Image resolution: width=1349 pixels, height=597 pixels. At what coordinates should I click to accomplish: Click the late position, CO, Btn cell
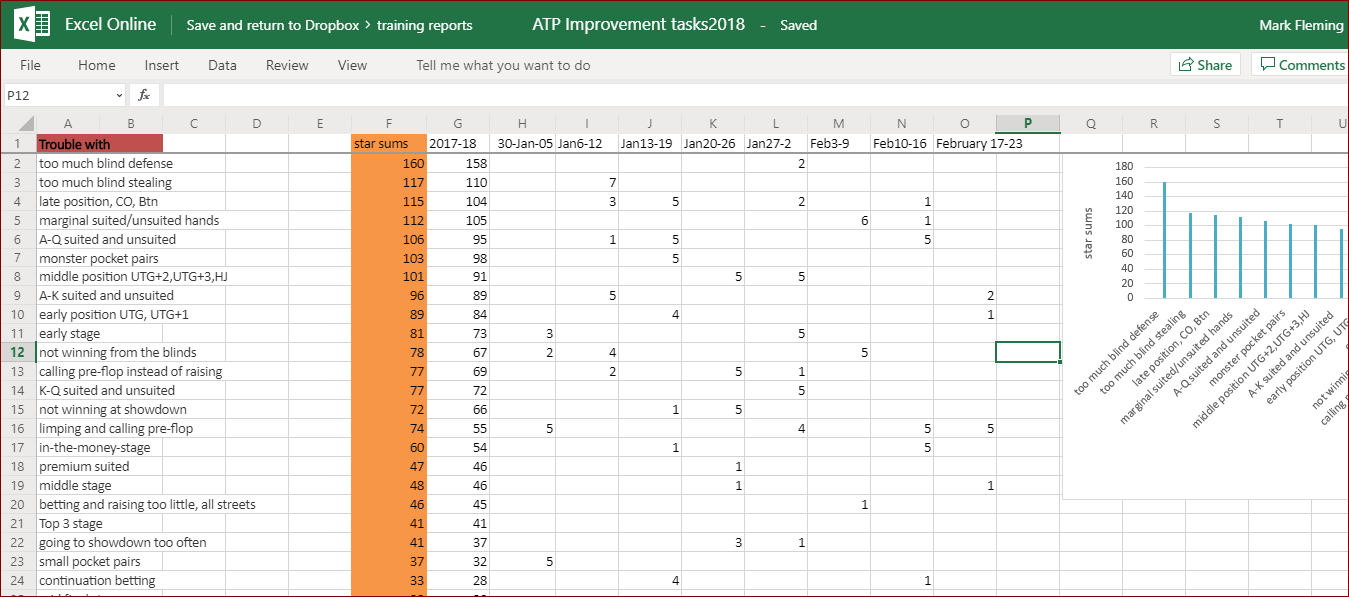pyautogui.click(x=99, y=201)
